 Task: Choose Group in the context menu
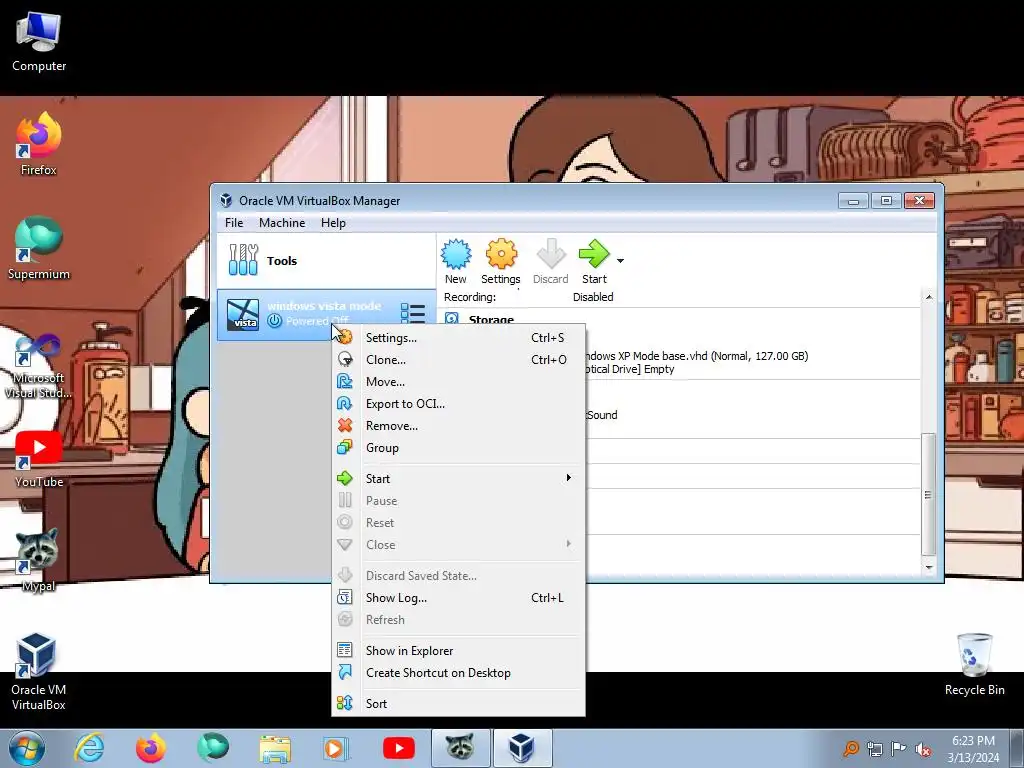coord(458,448)
